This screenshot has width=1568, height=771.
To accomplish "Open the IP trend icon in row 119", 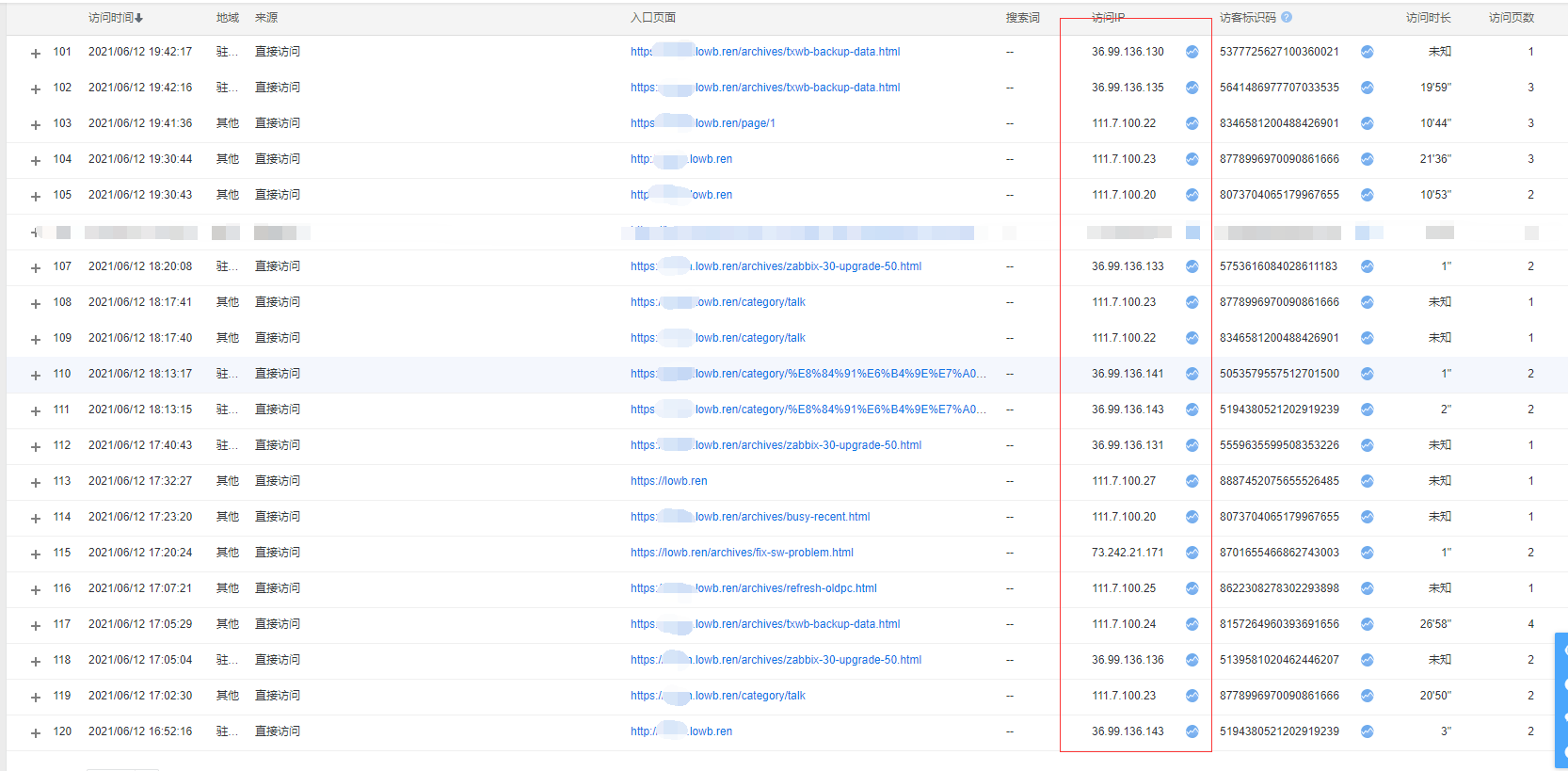I will 1192,696.
